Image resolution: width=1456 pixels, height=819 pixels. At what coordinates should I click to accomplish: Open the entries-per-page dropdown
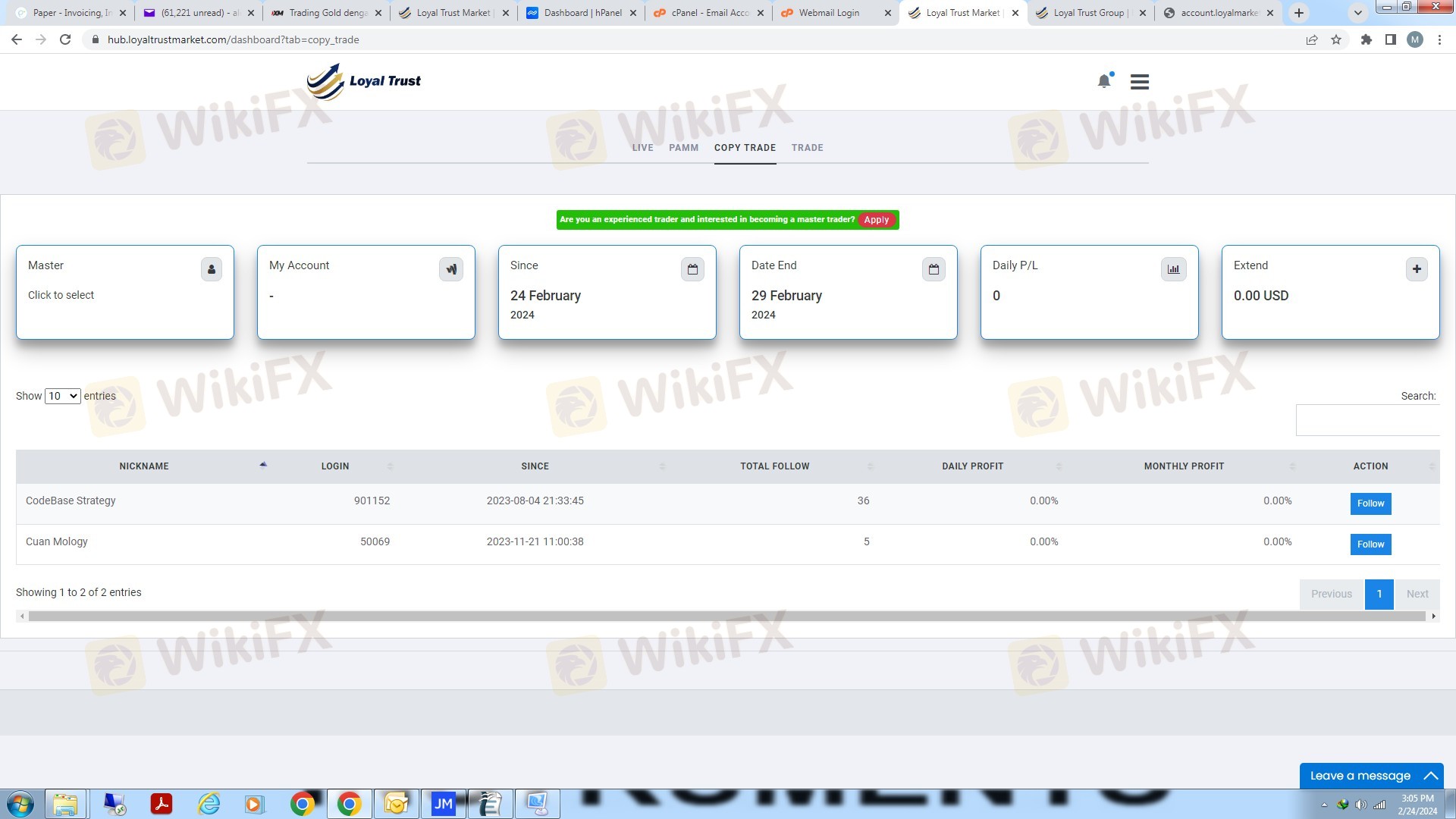tap(62, 396)
